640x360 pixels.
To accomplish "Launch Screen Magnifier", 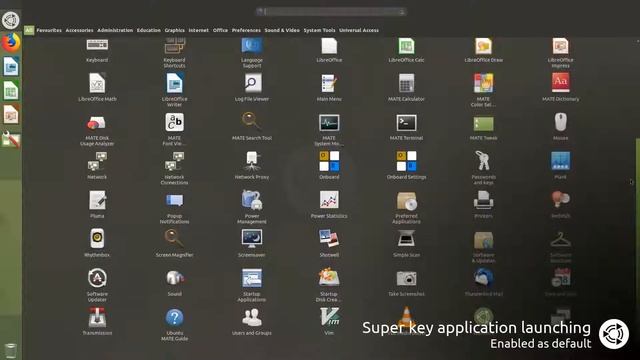I will point(174,243).
